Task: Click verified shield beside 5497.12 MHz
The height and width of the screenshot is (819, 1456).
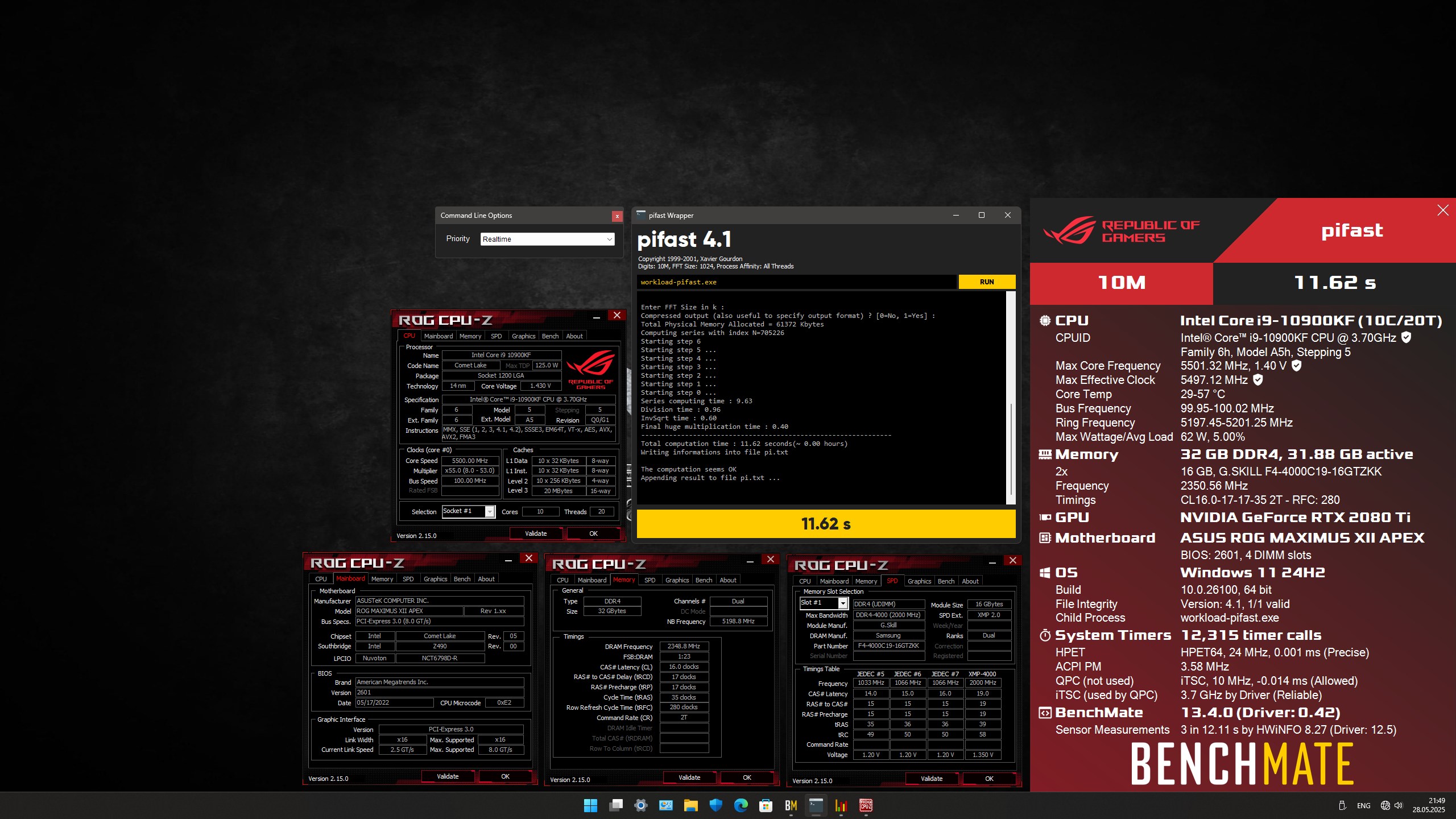Action: pyautogui.click(x=1258, y=379)
